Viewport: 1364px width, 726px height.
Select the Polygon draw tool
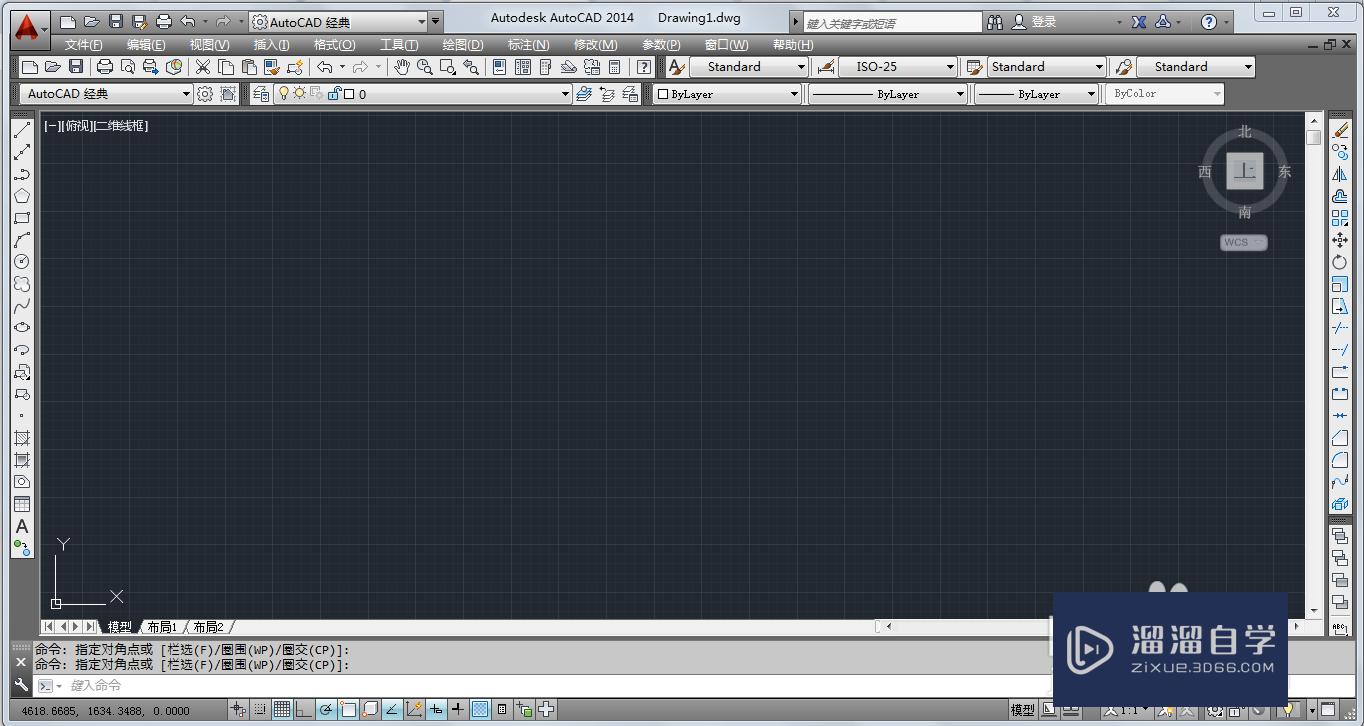point(22,196)
